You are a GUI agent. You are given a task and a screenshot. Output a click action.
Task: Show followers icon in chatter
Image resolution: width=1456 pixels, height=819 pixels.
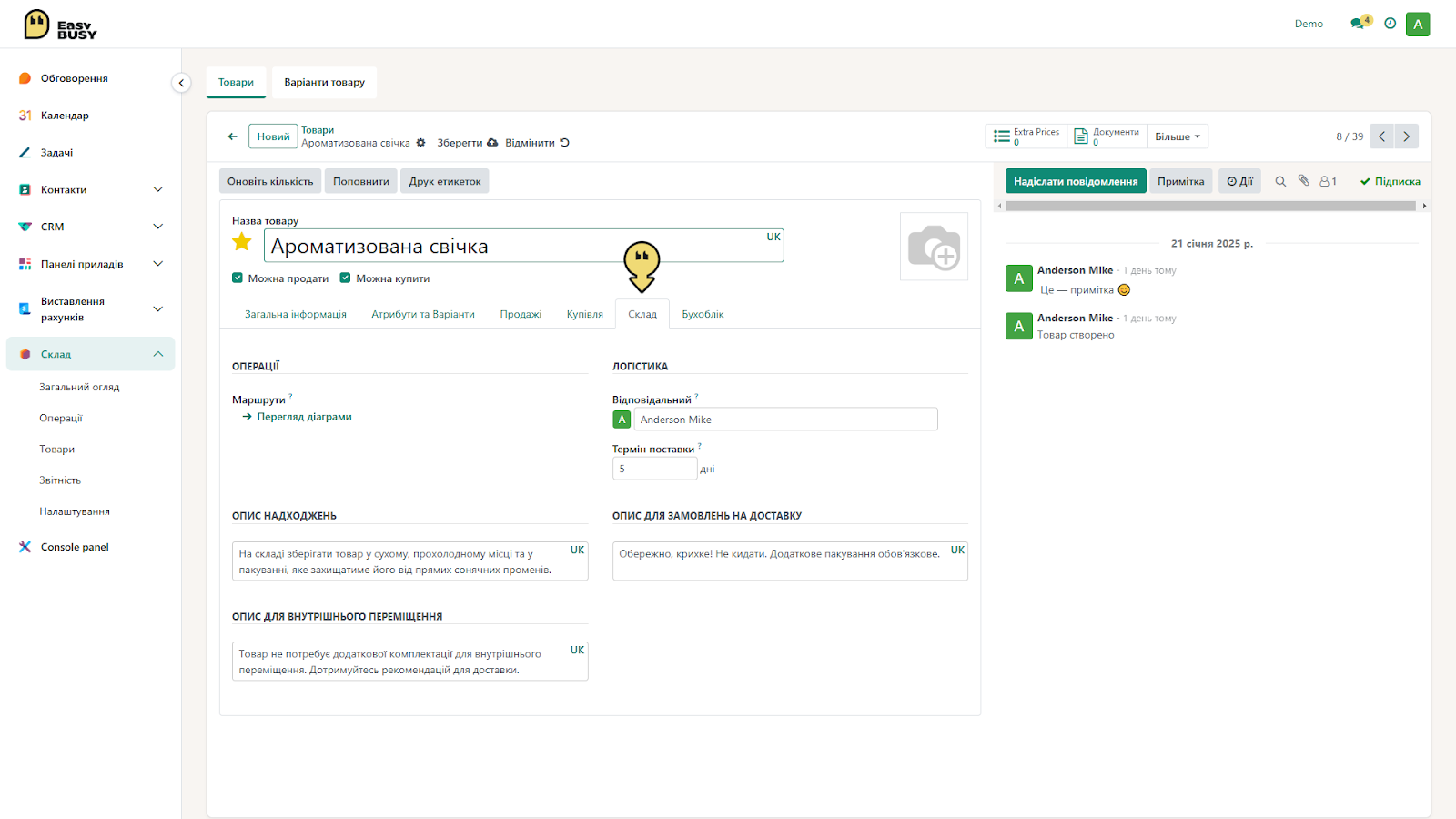coord(1329,181)
